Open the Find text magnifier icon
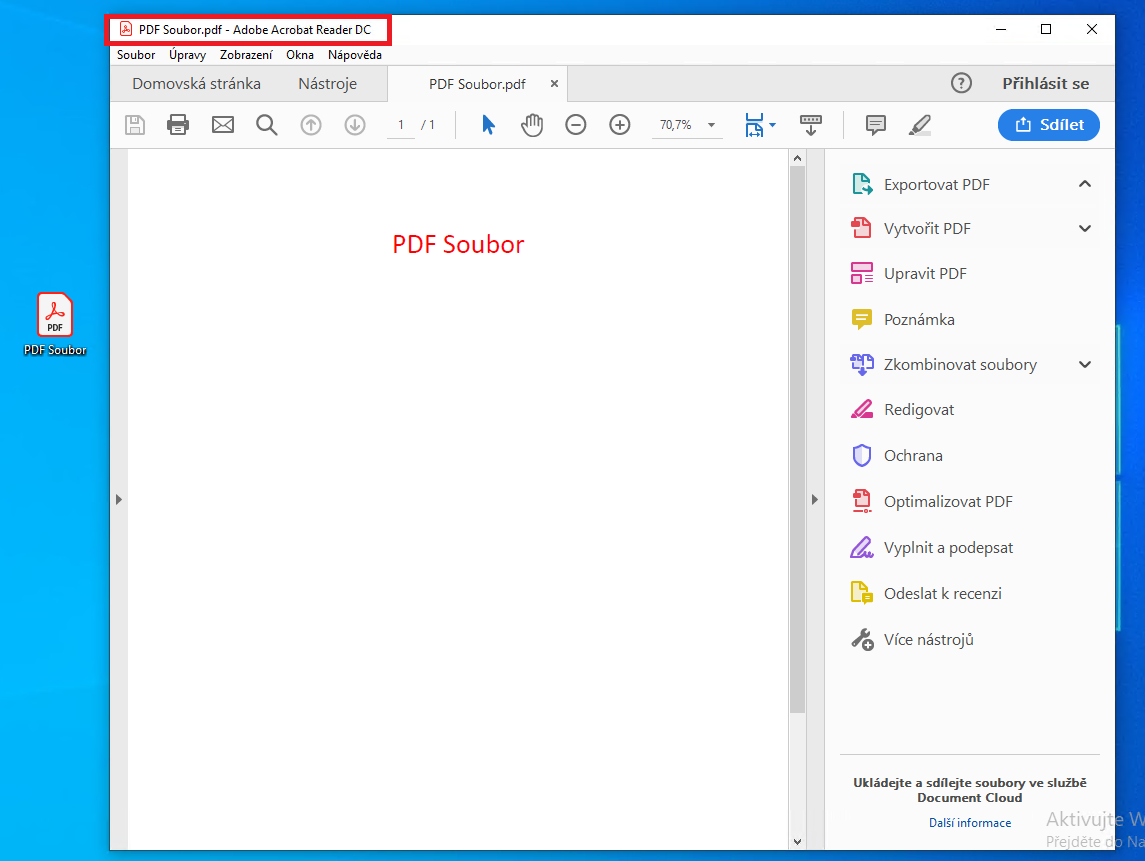Viewport: 1145px width, 861px height. [x=266, y=125]
